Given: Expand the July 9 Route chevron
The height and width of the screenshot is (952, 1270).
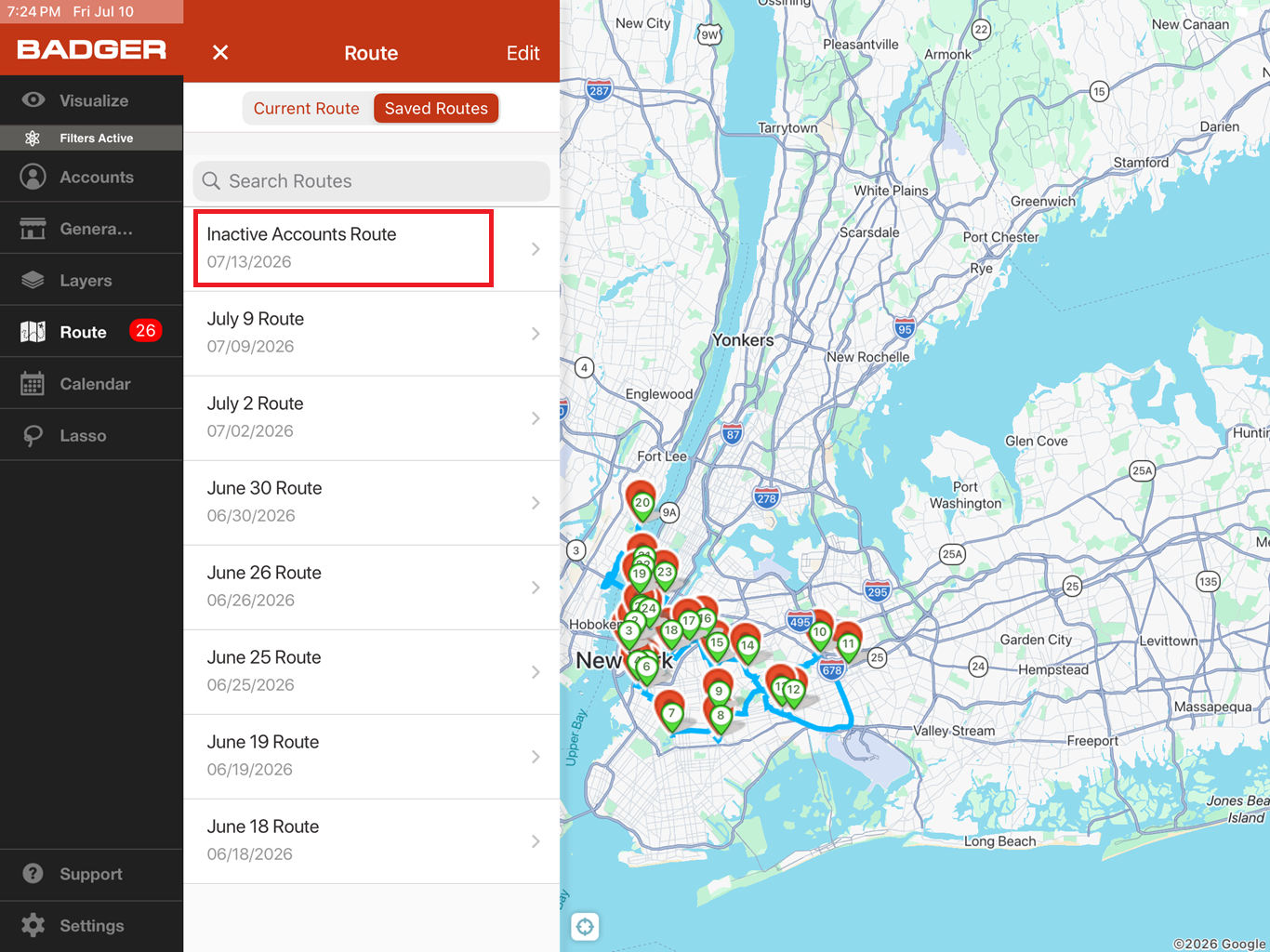Looking at the screenshot, I should coord(536,334).
